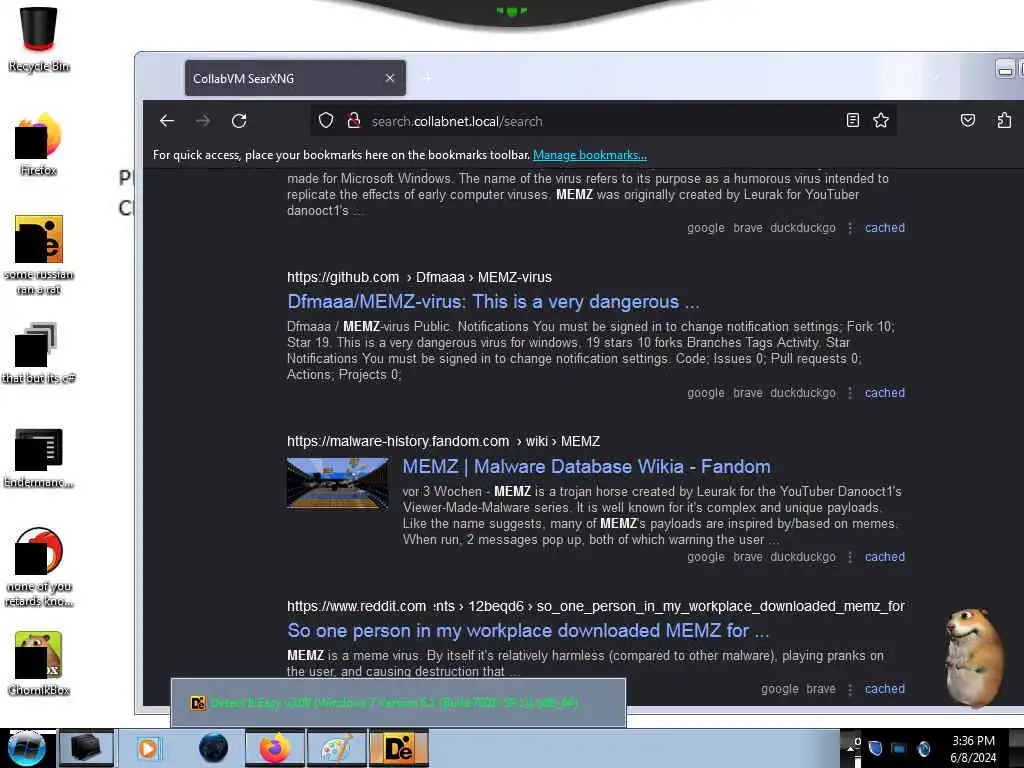Viewport: 1024px width, 768px height.
Task: Open the three-dot menu for Fandom result
Action: 850,557
